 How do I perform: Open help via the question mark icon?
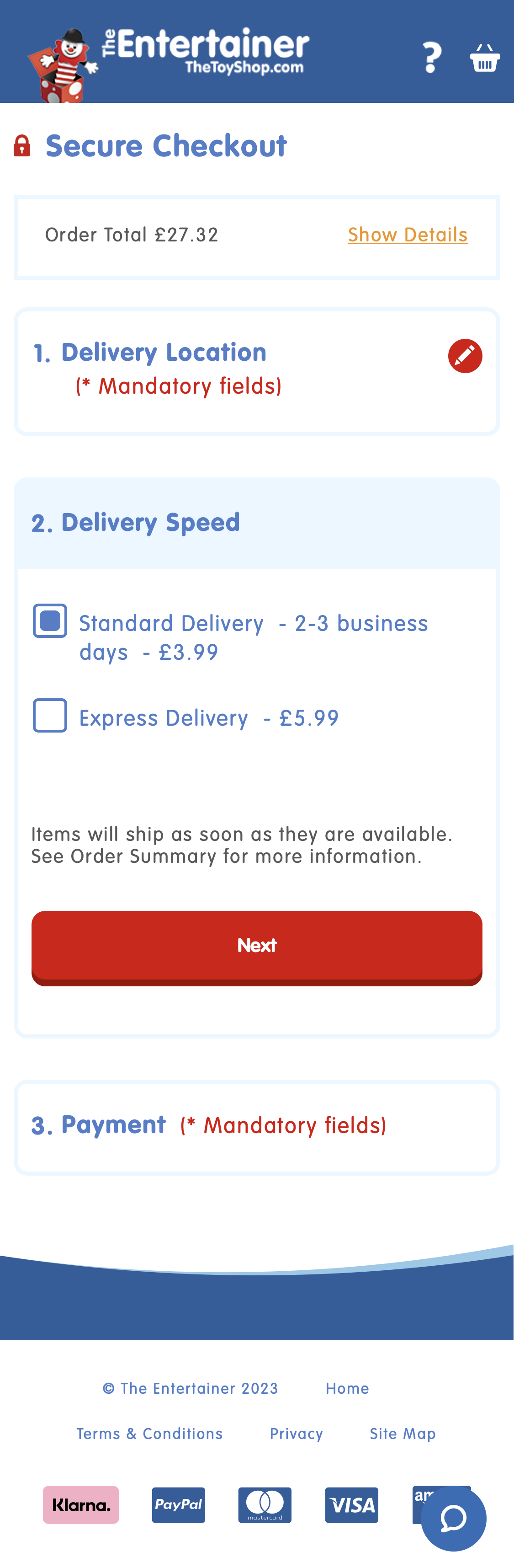click(x=432, y=58)
